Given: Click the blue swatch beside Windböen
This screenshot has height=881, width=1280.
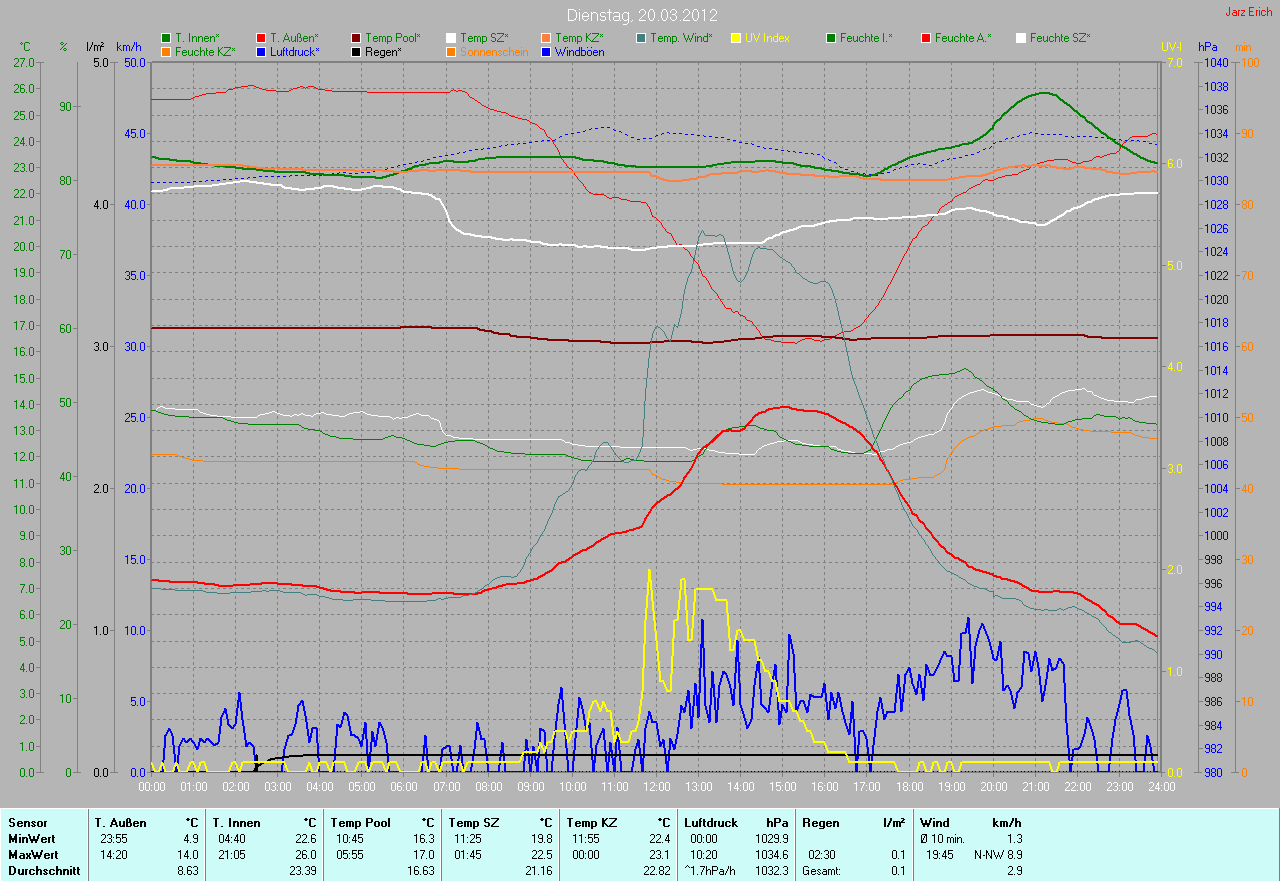Looking at the screenshot, I should pyautogui.click(x=546, y=52).
